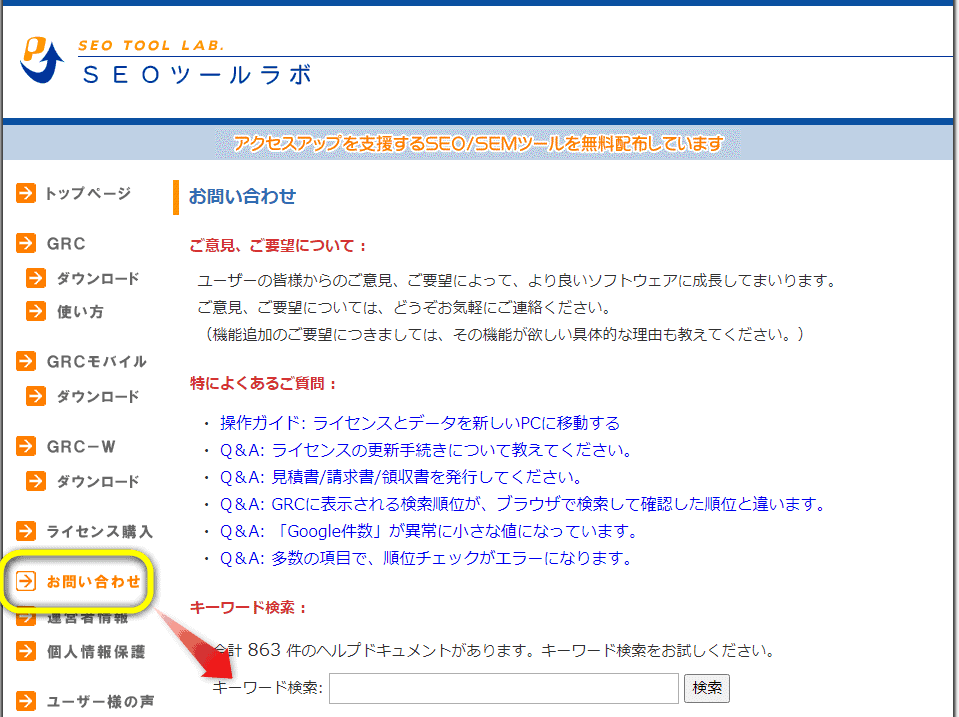
Task: Click the line 'ご意見、ご要望については、どうぞお気軽に…'
Action: pos(404,307)
